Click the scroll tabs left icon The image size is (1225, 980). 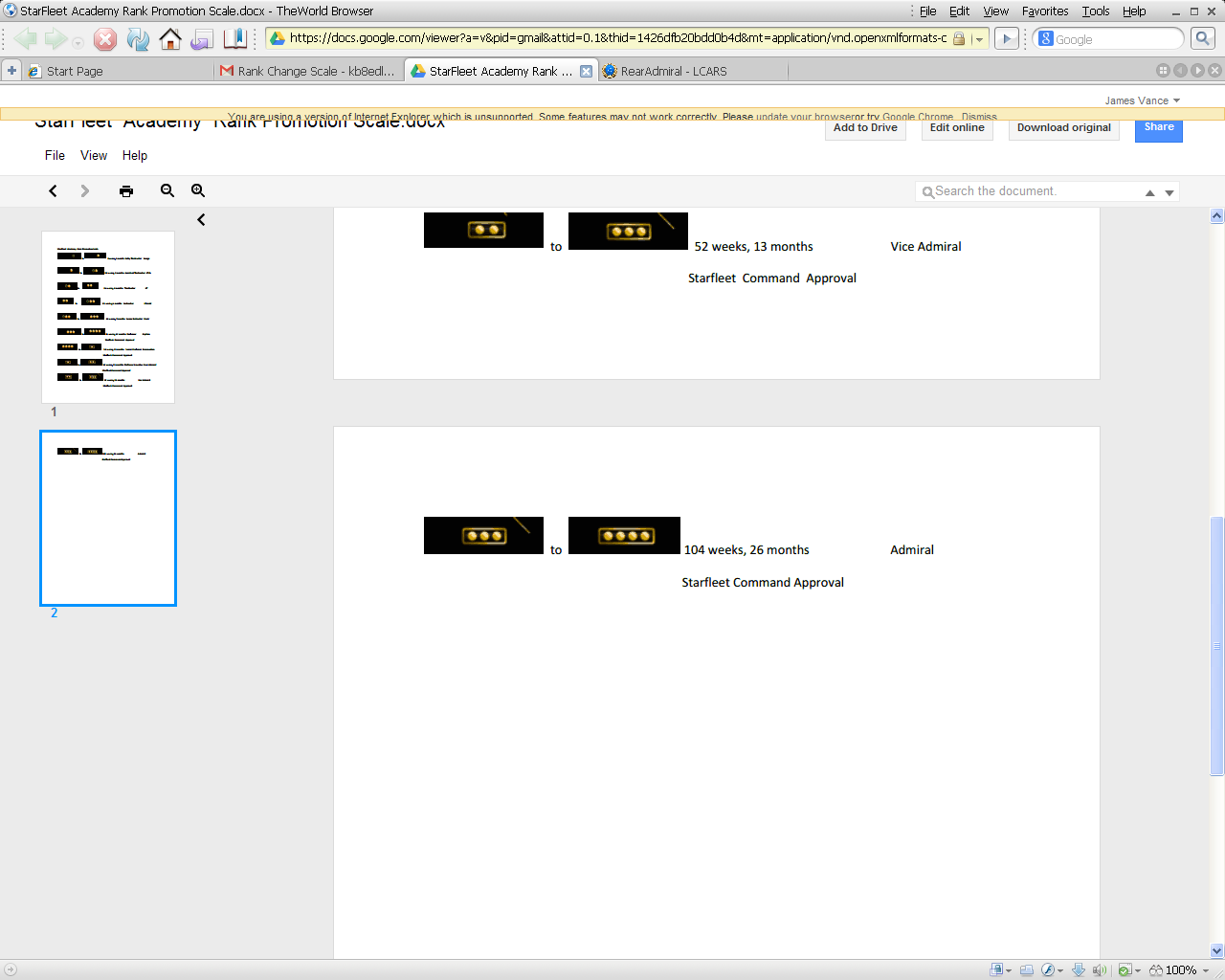[x=1180, y=71]
